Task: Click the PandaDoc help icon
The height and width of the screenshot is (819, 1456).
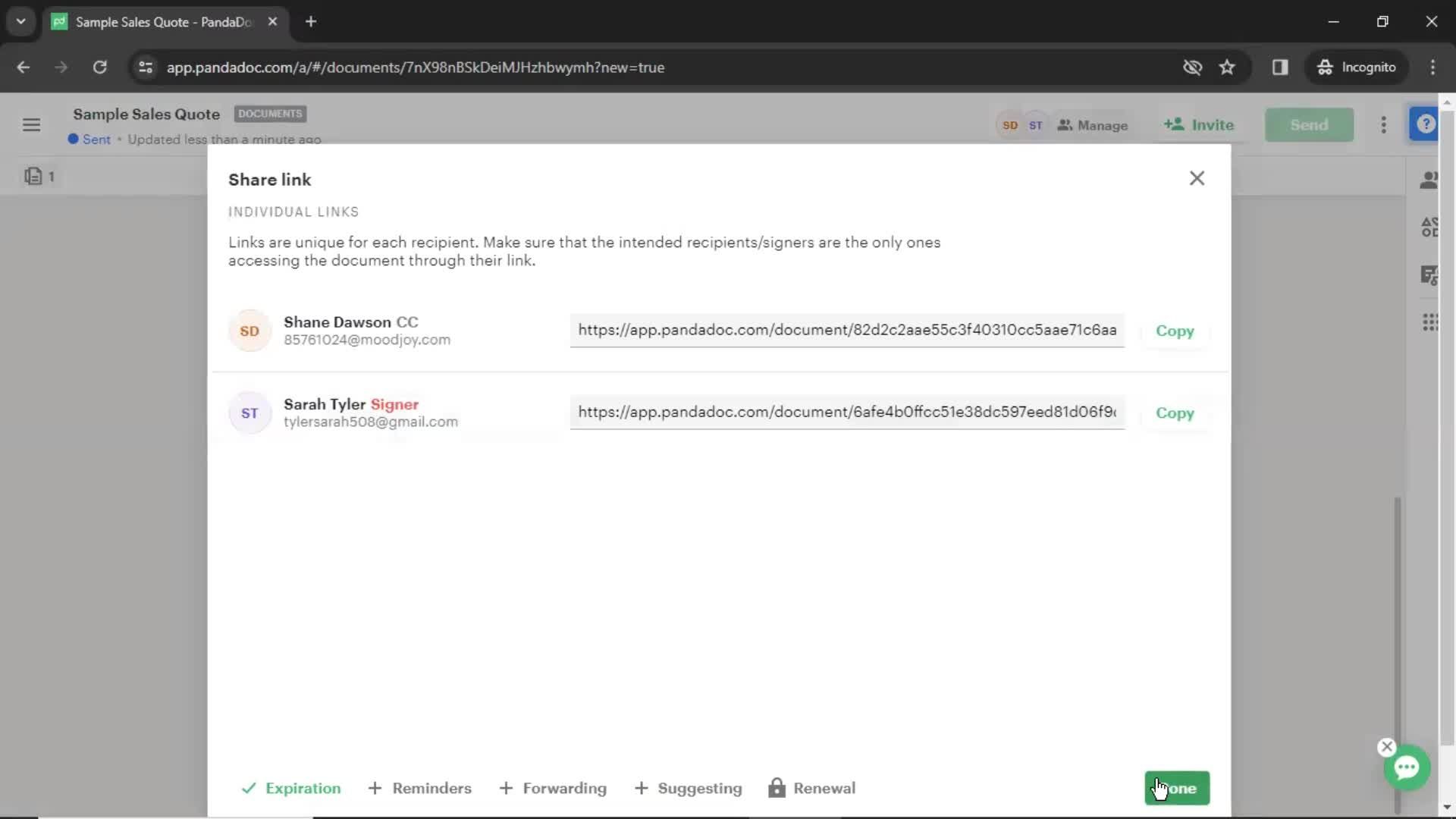Action: click(x=1425, y=124)
